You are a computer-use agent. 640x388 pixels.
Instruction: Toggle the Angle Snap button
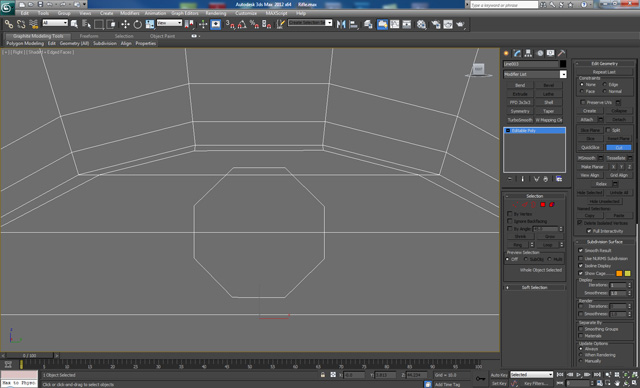click(x=242, y=24)
